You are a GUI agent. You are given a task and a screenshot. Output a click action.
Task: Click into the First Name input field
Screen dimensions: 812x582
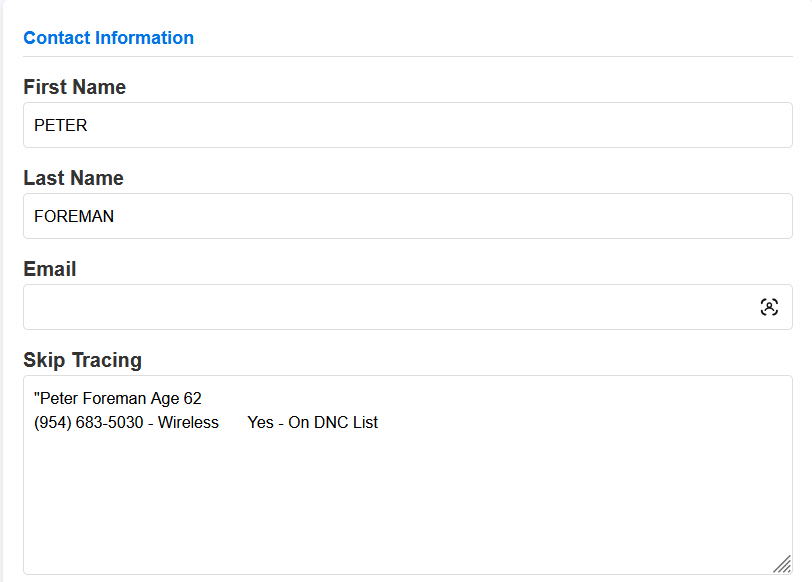[400, 125]
